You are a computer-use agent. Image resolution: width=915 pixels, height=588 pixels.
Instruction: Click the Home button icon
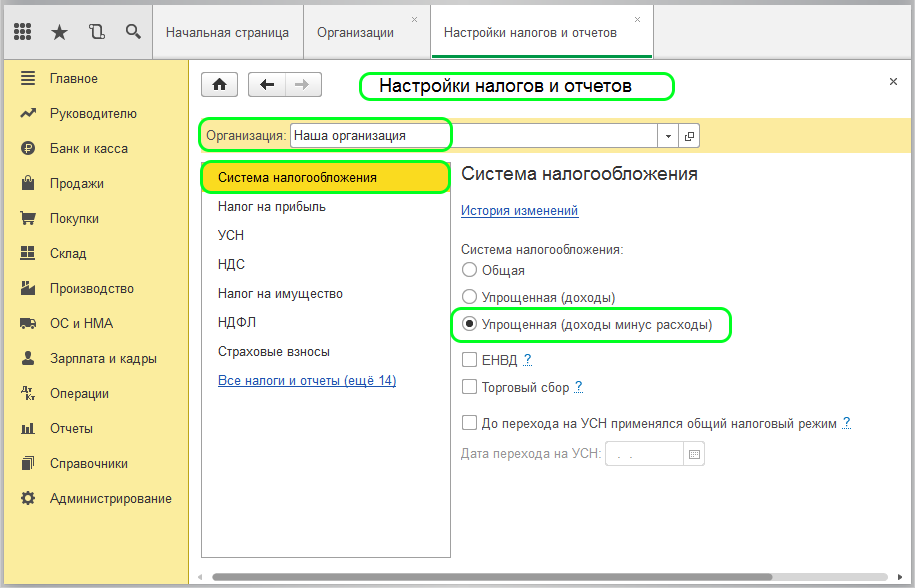coord(219,85)
